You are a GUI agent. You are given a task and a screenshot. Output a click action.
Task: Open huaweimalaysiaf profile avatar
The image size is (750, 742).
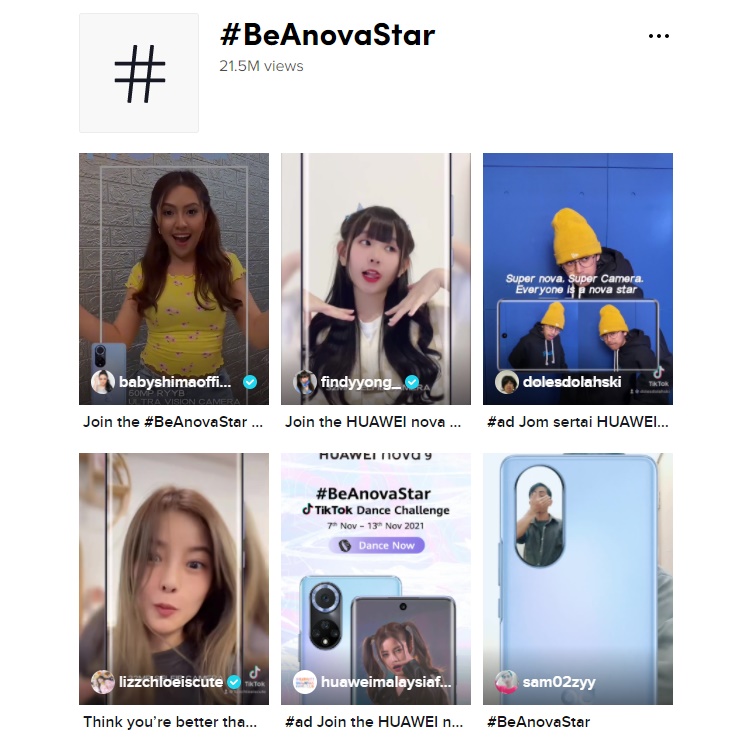pos(305,682)
